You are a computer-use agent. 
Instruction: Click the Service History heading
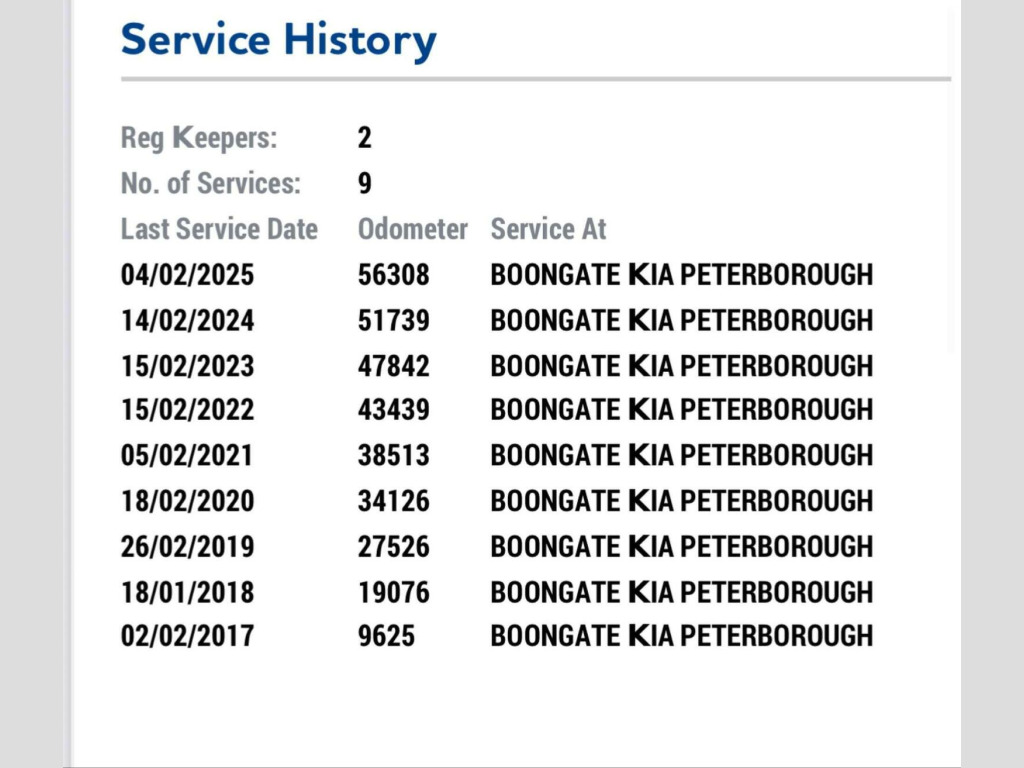(278, 40)
